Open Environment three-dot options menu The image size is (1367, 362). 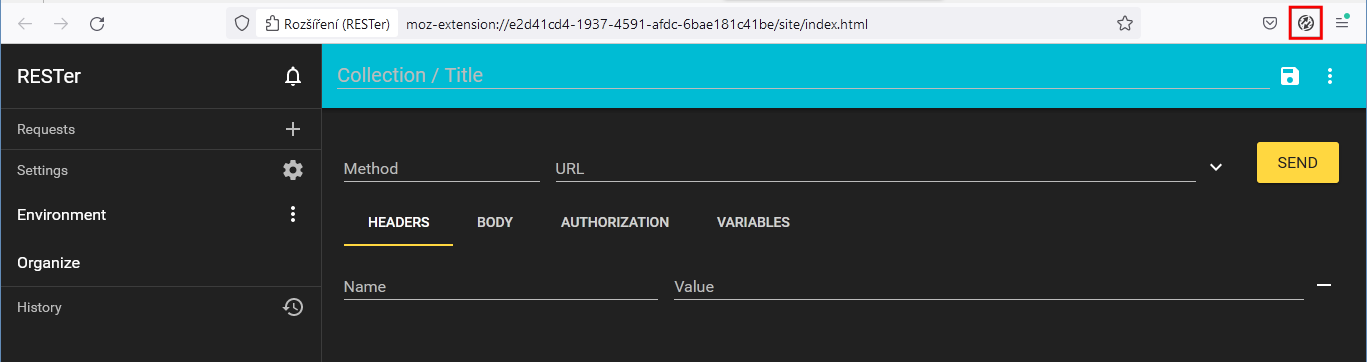293,214
